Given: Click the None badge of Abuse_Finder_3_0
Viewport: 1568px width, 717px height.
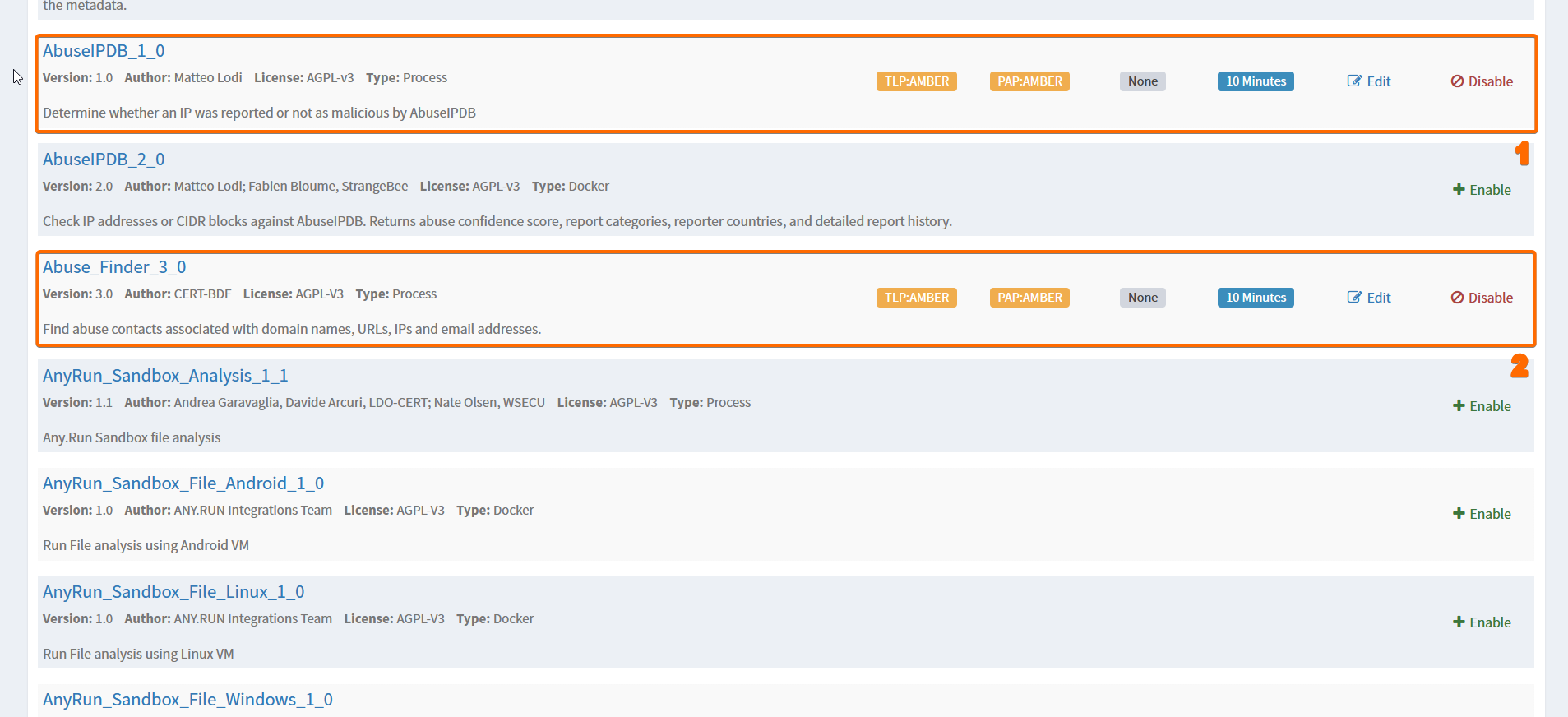Looking at the screenshot, I should click(1143, 298).
